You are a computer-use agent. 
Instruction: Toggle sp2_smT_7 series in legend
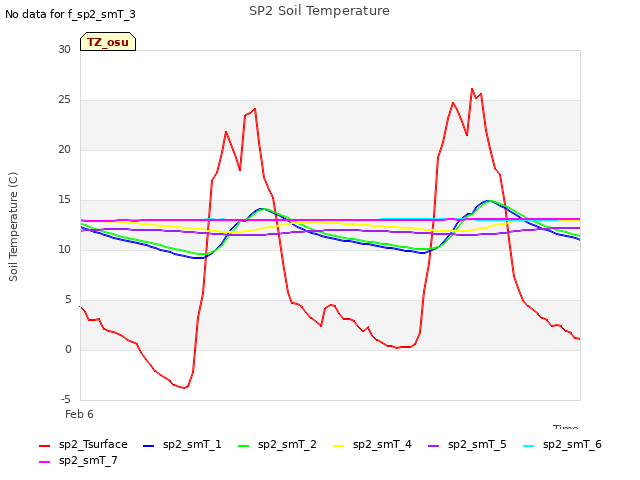78,460
